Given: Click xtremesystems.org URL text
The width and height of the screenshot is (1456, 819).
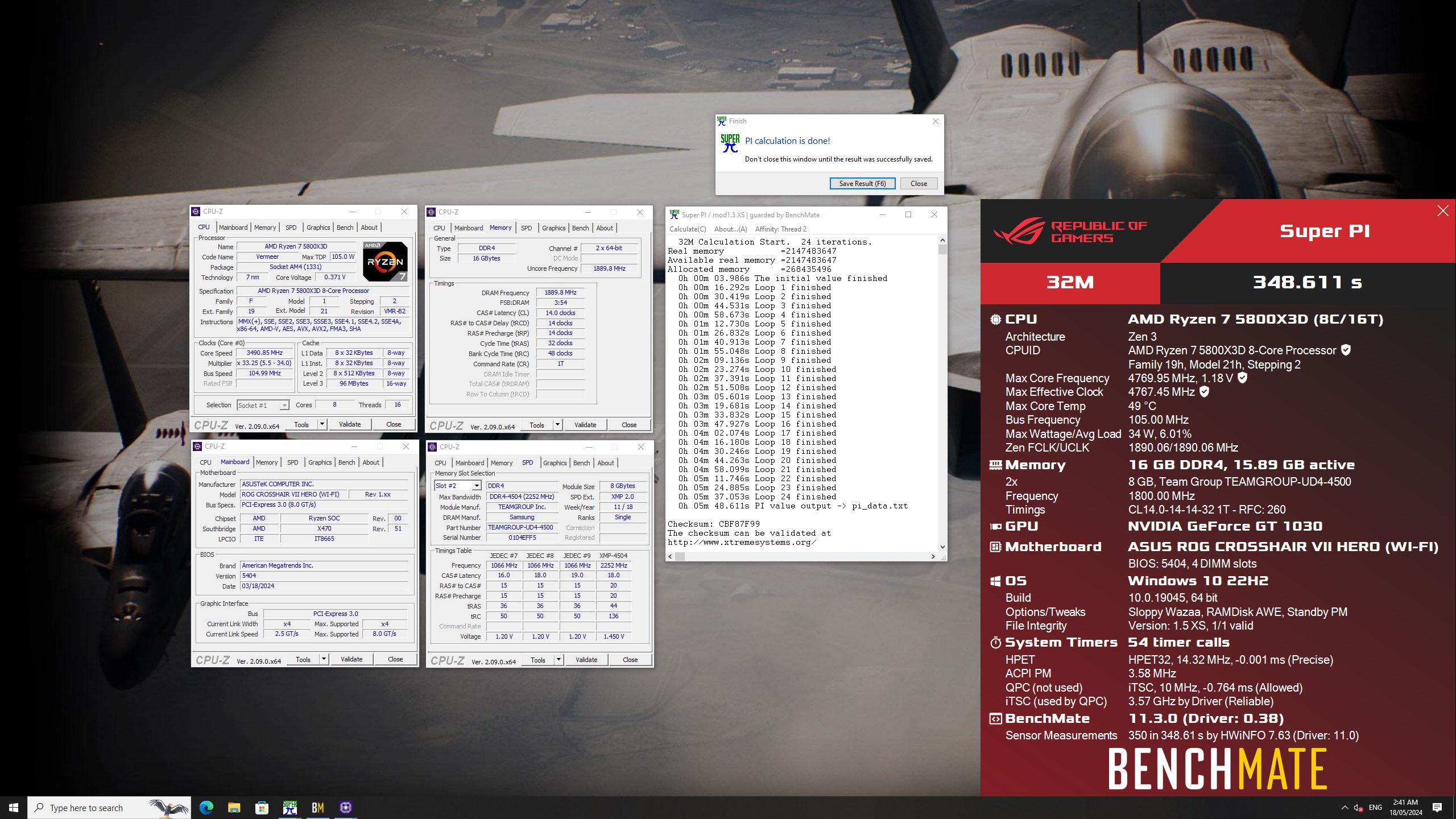Looking at the screenshot, I should (x=742, y=542).
